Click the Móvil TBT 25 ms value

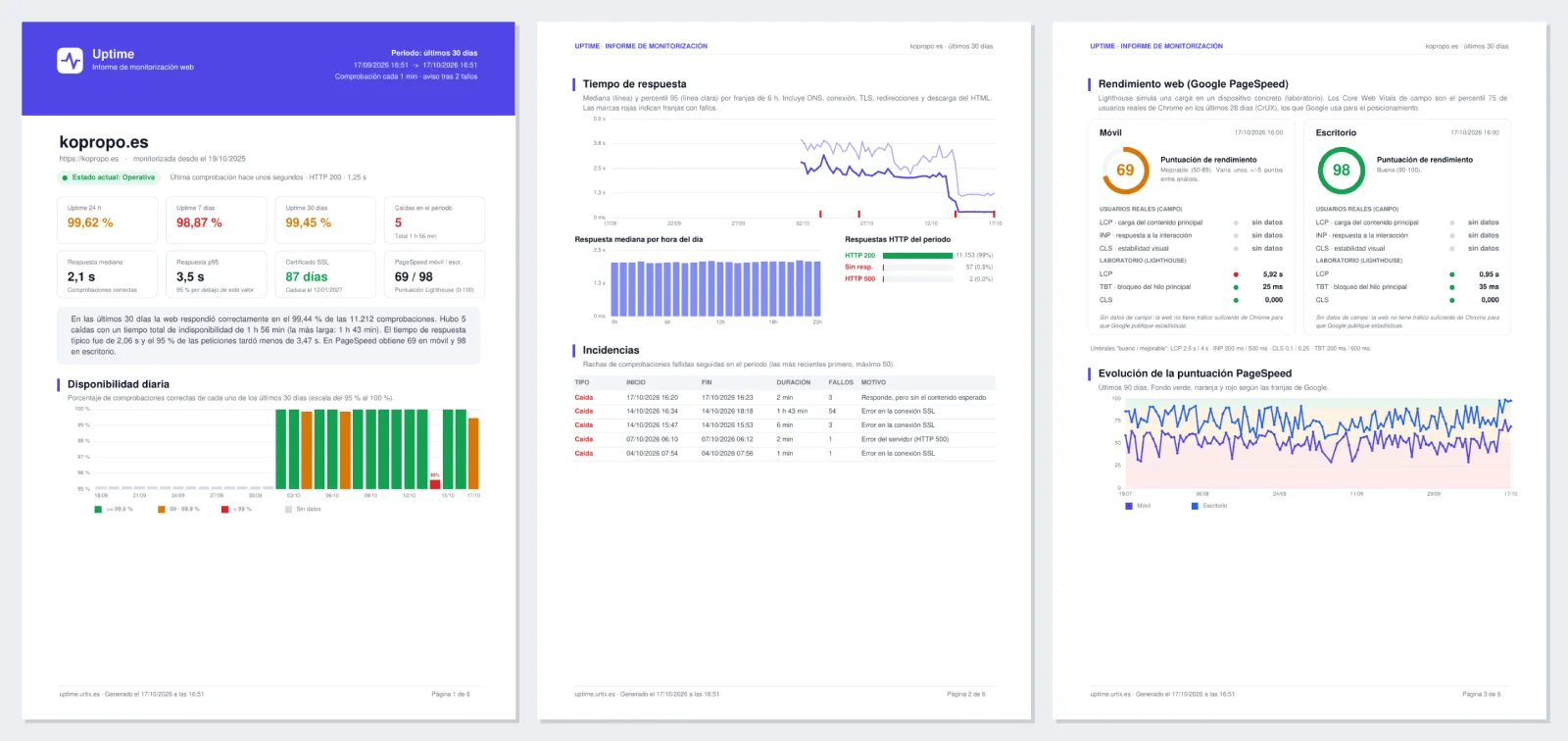click(x=1273, y=287)
